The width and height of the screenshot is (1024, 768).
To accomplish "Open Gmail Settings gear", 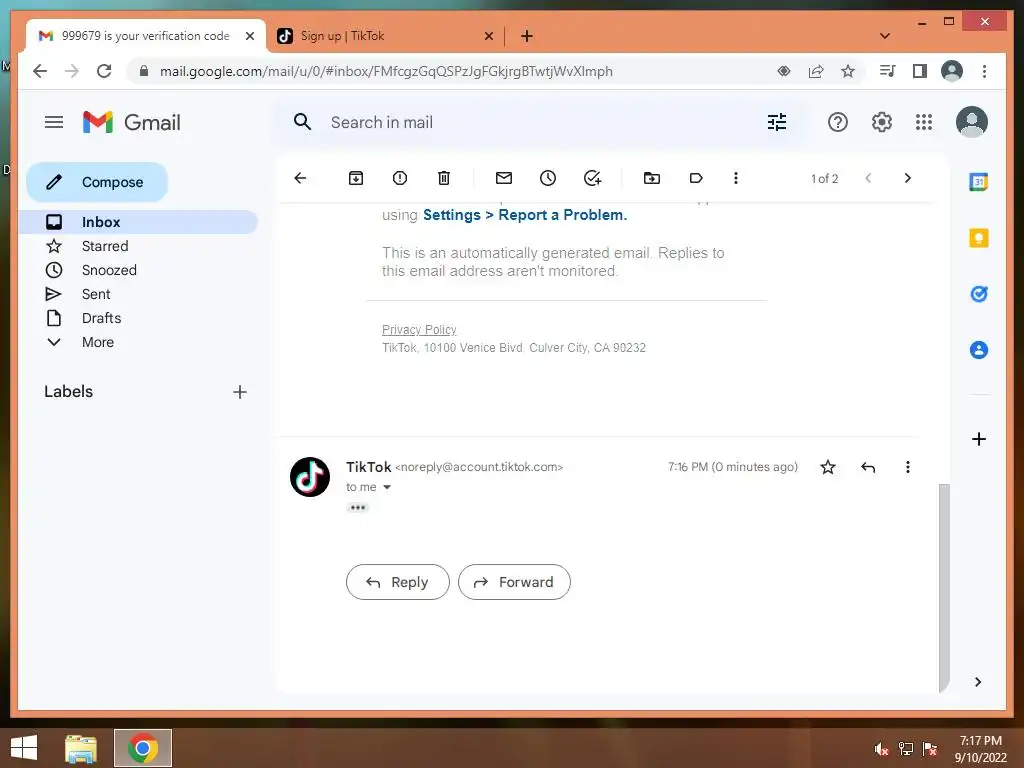I will point(882,122).
